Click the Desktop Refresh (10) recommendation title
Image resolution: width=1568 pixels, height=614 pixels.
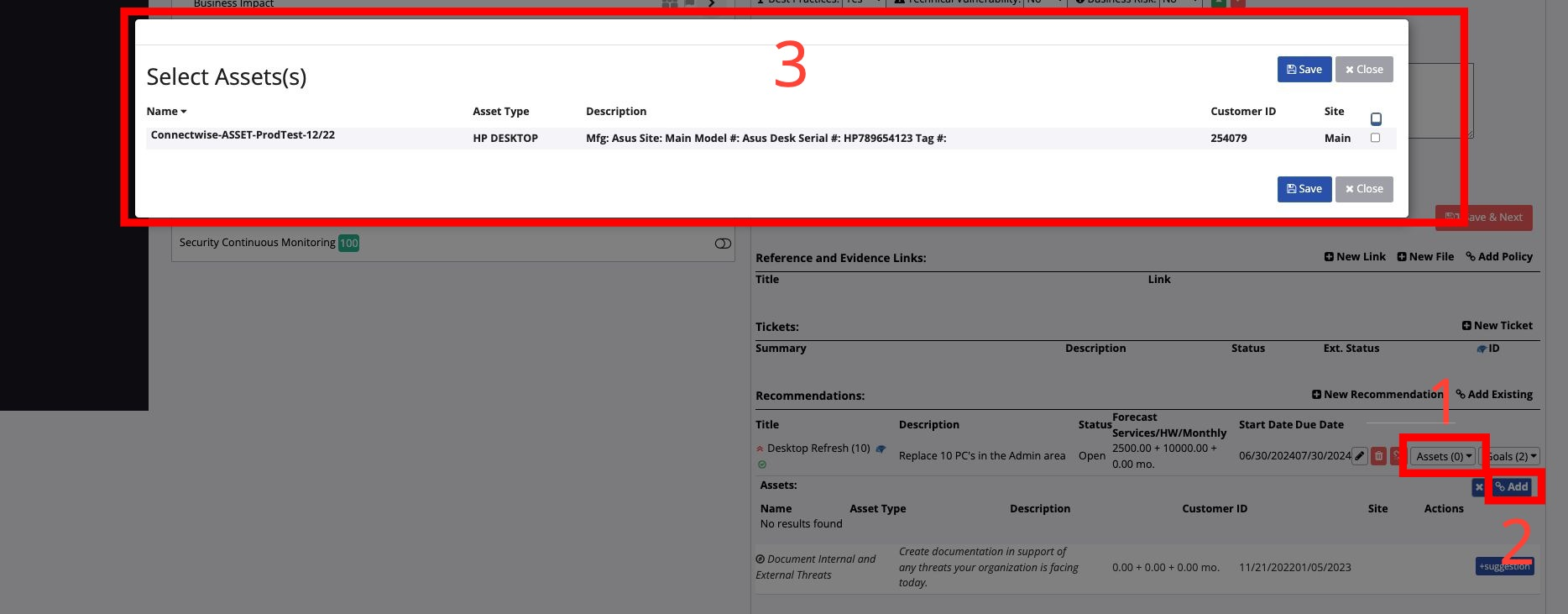pos(818,449)
